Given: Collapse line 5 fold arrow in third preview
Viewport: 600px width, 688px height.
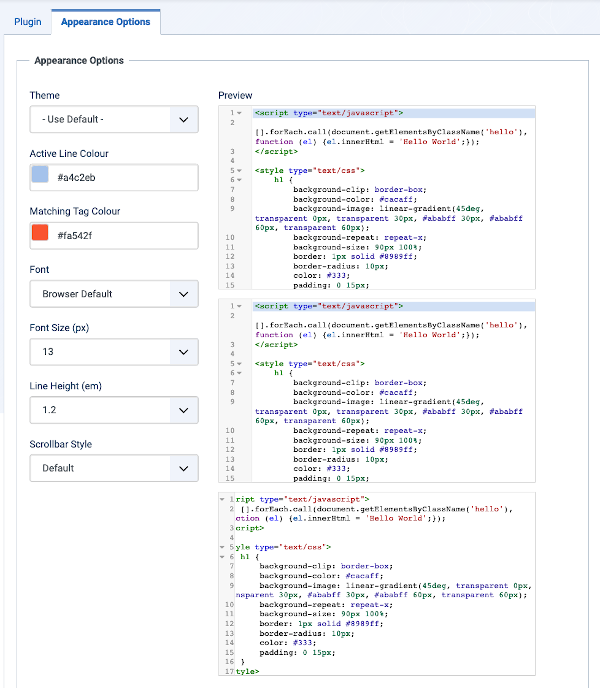Looking at the screenshot, I should (x=222, y=547).
